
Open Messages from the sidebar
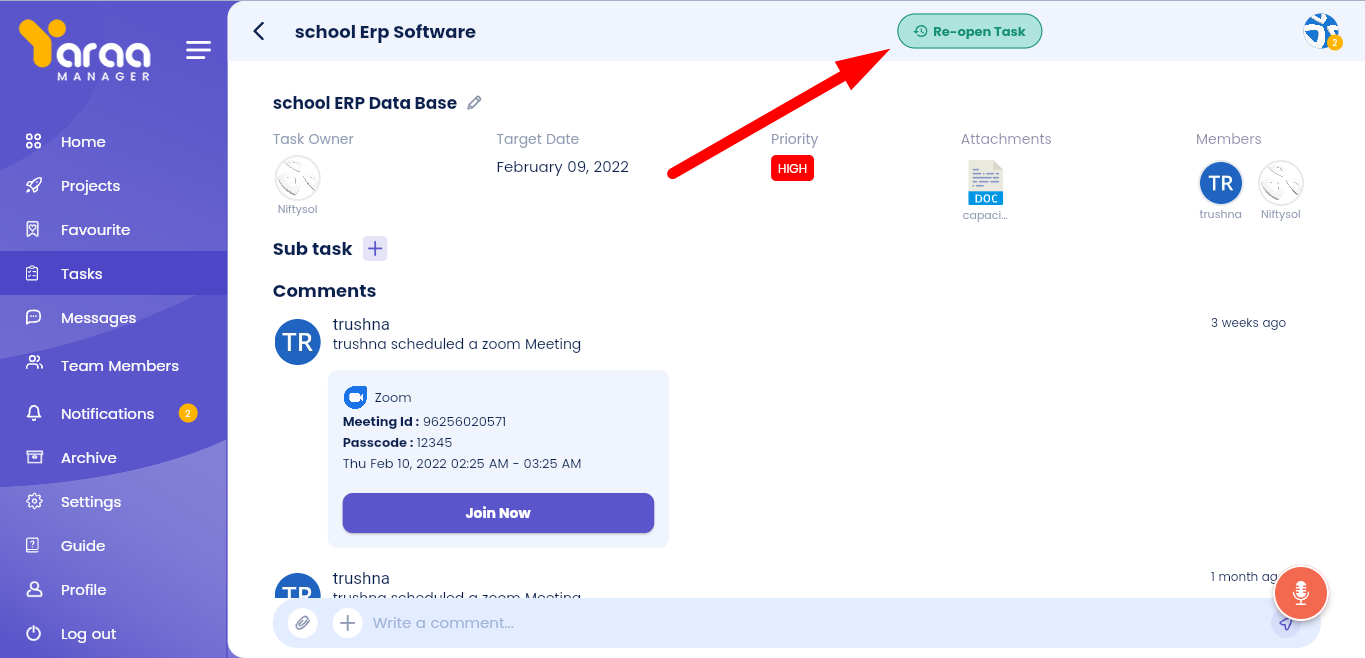(98, 318)
